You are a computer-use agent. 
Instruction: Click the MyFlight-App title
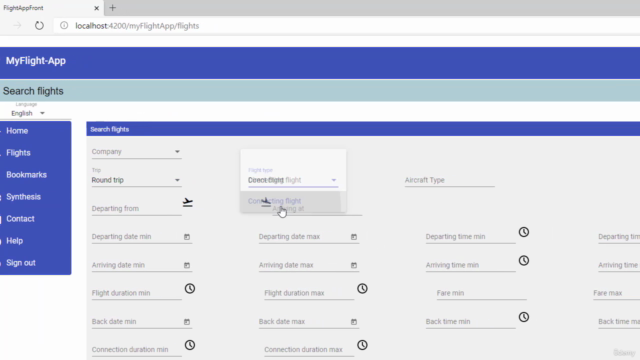[x=36, y=61]
